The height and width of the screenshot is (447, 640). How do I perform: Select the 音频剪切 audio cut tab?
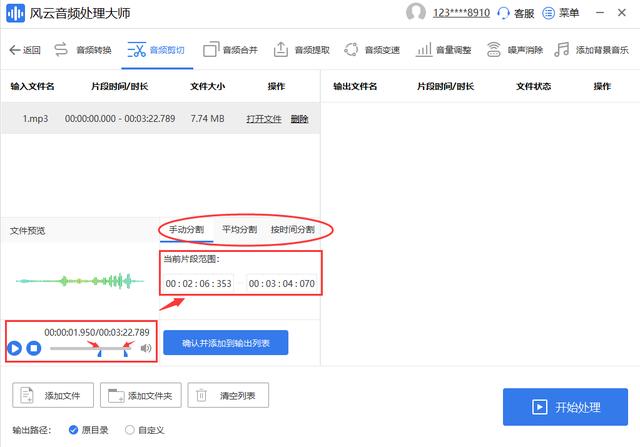pos(156,50)
